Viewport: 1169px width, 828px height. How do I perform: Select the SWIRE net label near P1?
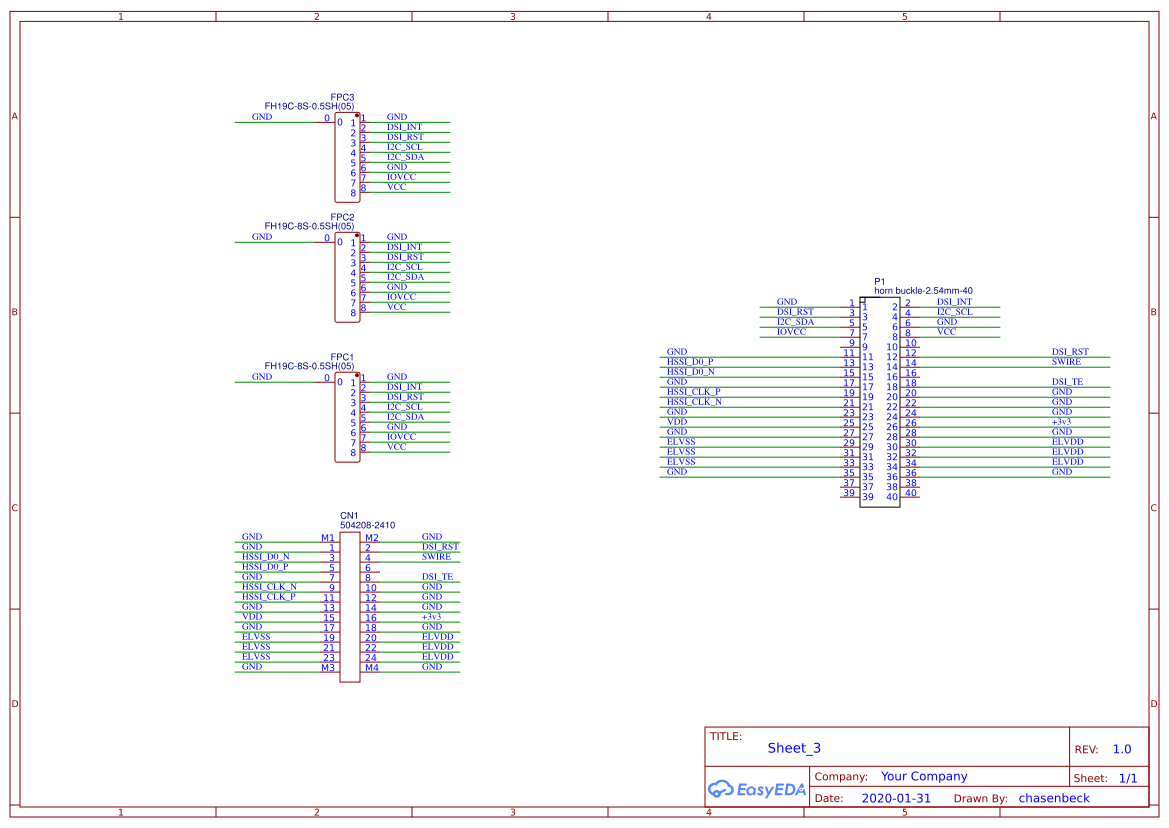[1065, 361]
